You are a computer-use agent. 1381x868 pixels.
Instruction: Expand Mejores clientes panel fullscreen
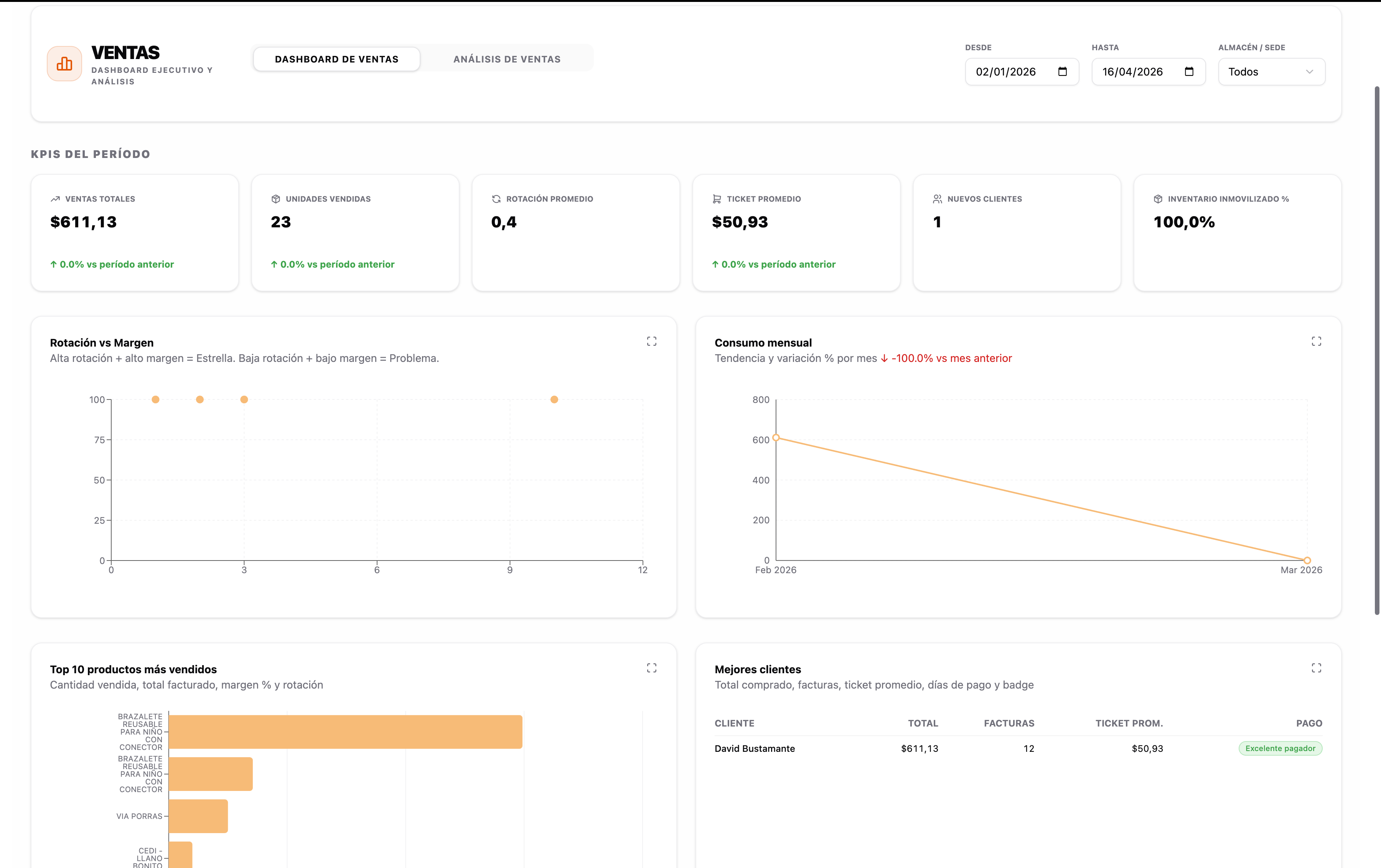pyautogui.click(x=1316, y=668)
